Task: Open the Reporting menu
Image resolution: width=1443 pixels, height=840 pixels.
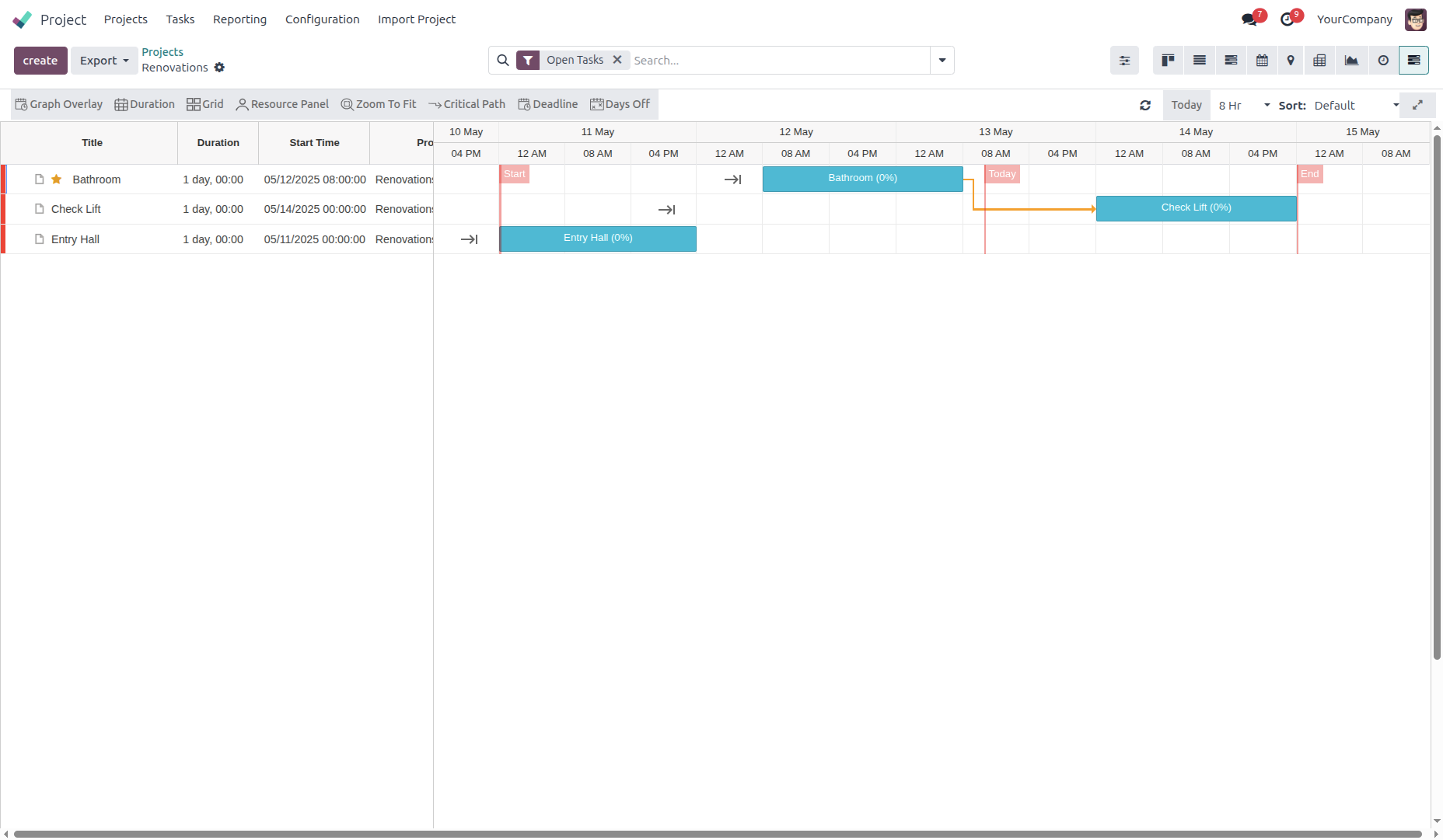Action: (239, 19)
